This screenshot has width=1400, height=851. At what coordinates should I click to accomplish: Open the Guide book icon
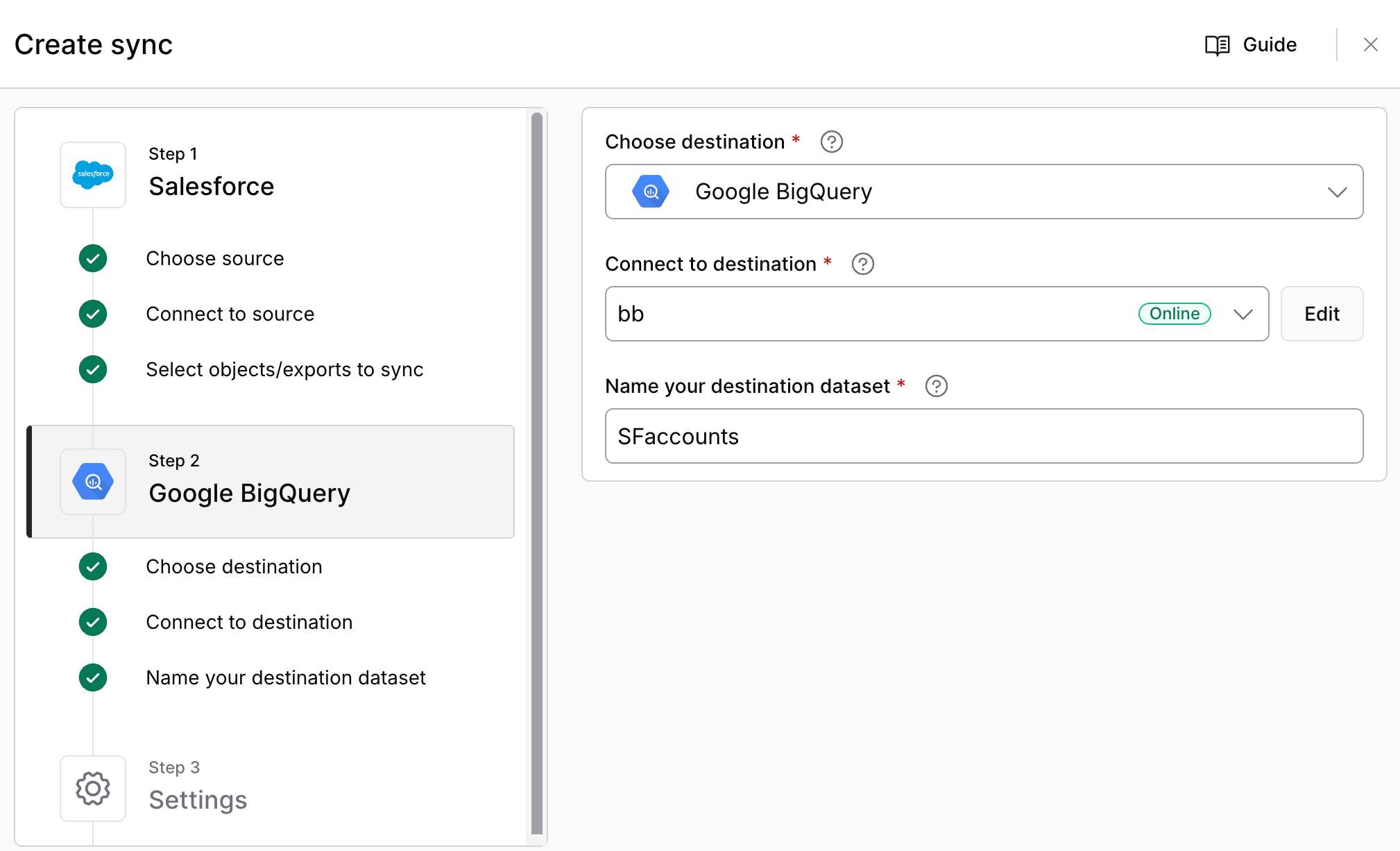click(1217, 45)
